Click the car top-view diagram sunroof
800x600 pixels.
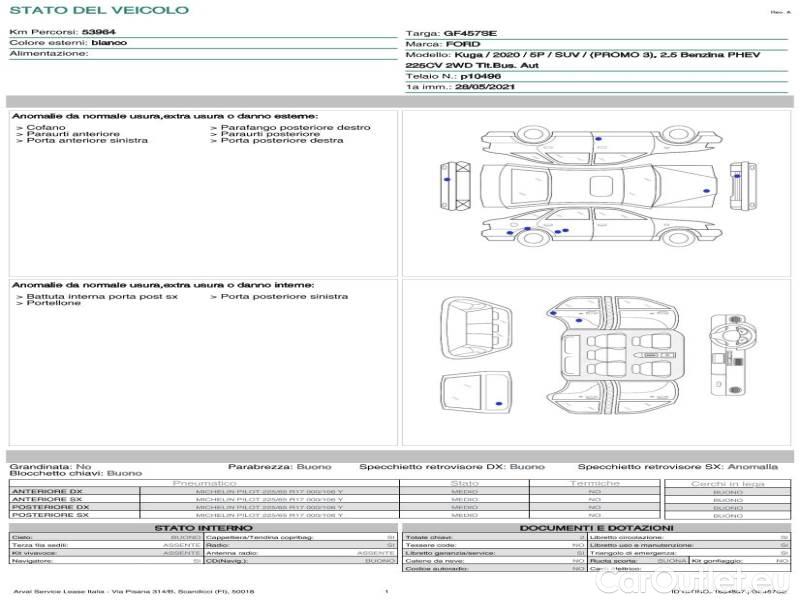pos(601,185)
